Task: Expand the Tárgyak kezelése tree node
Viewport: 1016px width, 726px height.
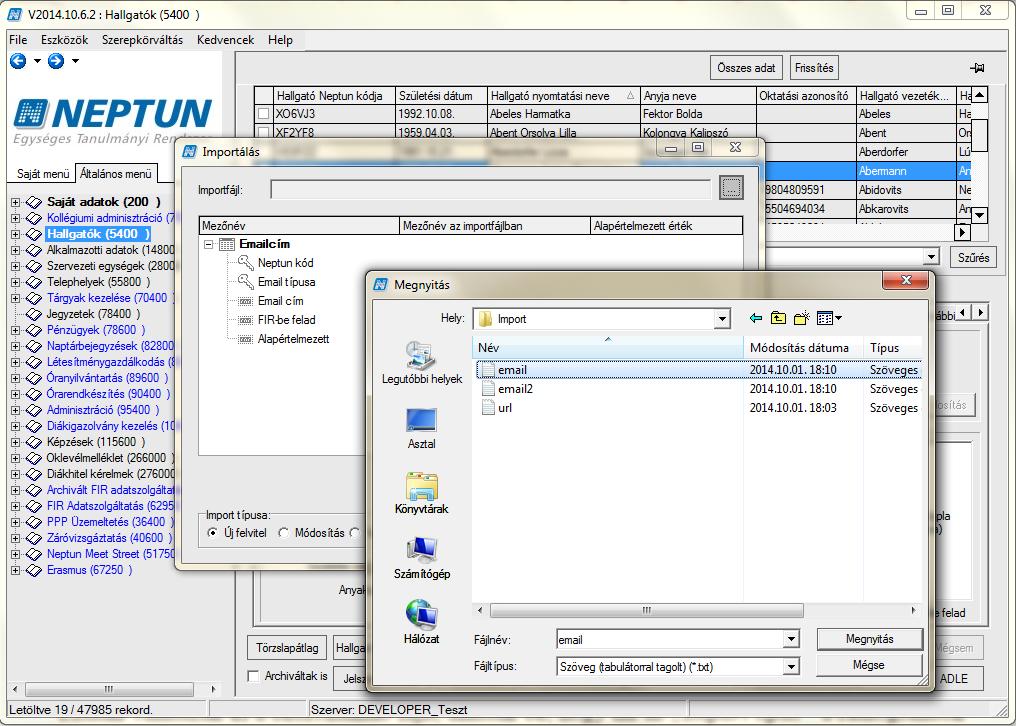Action: pos(16,298)
